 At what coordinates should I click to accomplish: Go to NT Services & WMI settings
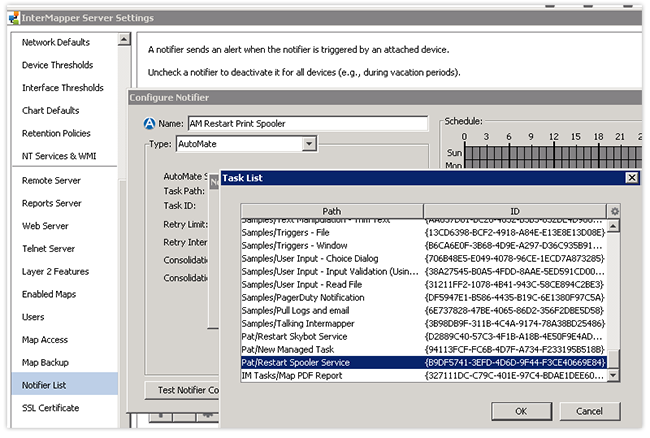59,156
